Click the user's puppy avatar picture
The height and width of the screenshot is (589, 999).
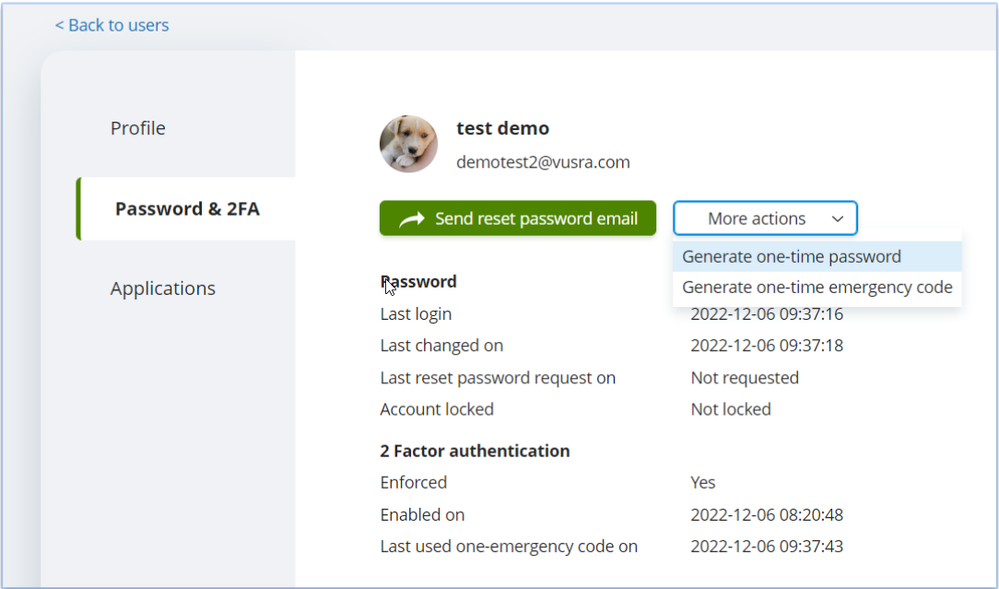[x=408, y=144]
